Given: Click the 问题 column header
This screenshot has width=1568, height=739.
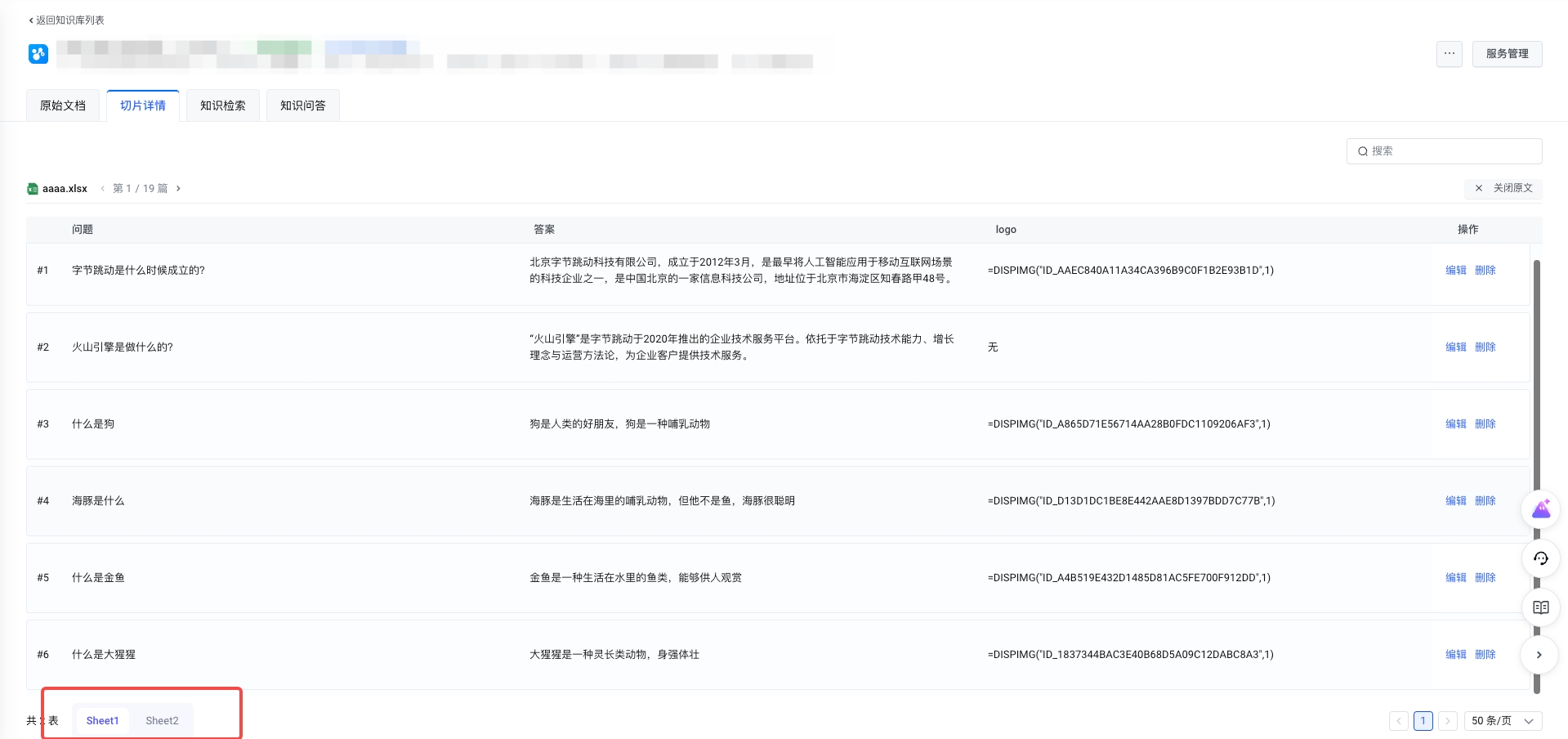Looking at the screenshot, I should pyautogui.click(x=83, y=230).
